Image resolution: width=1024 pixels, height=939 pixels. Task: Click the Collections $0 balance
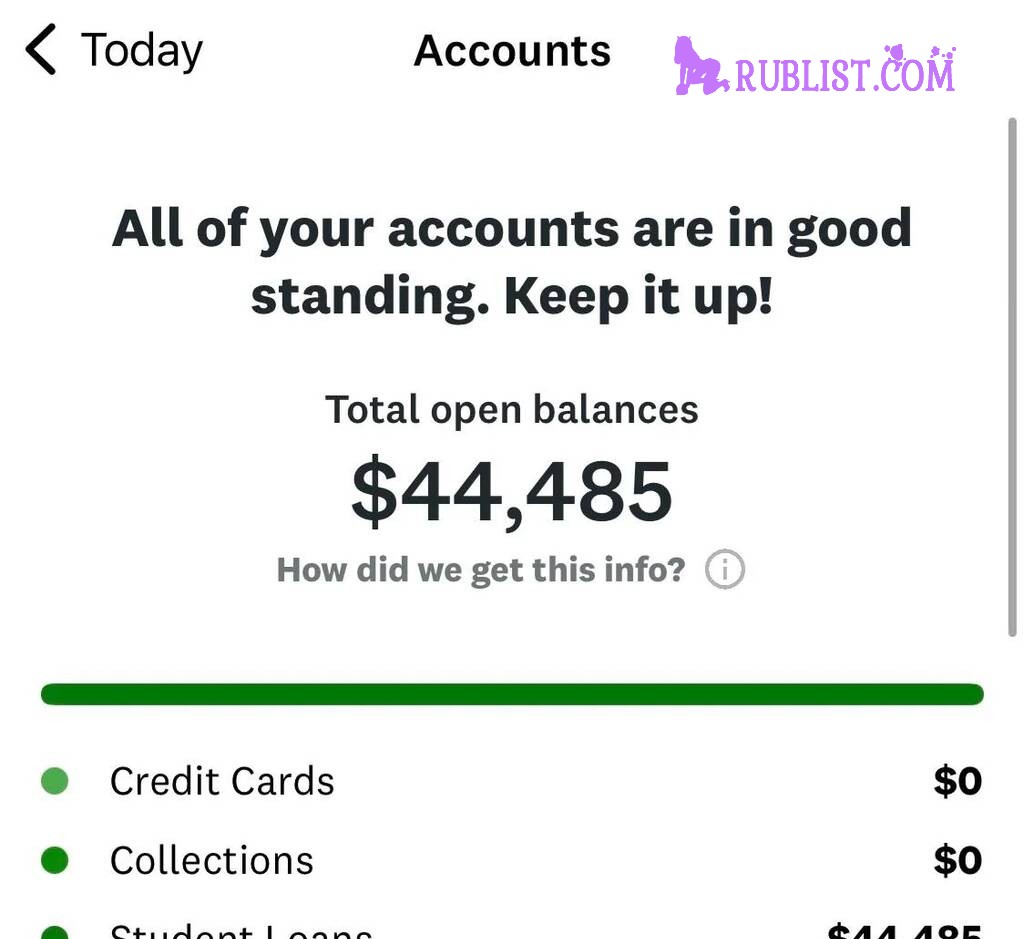click(x=957, y=860)
